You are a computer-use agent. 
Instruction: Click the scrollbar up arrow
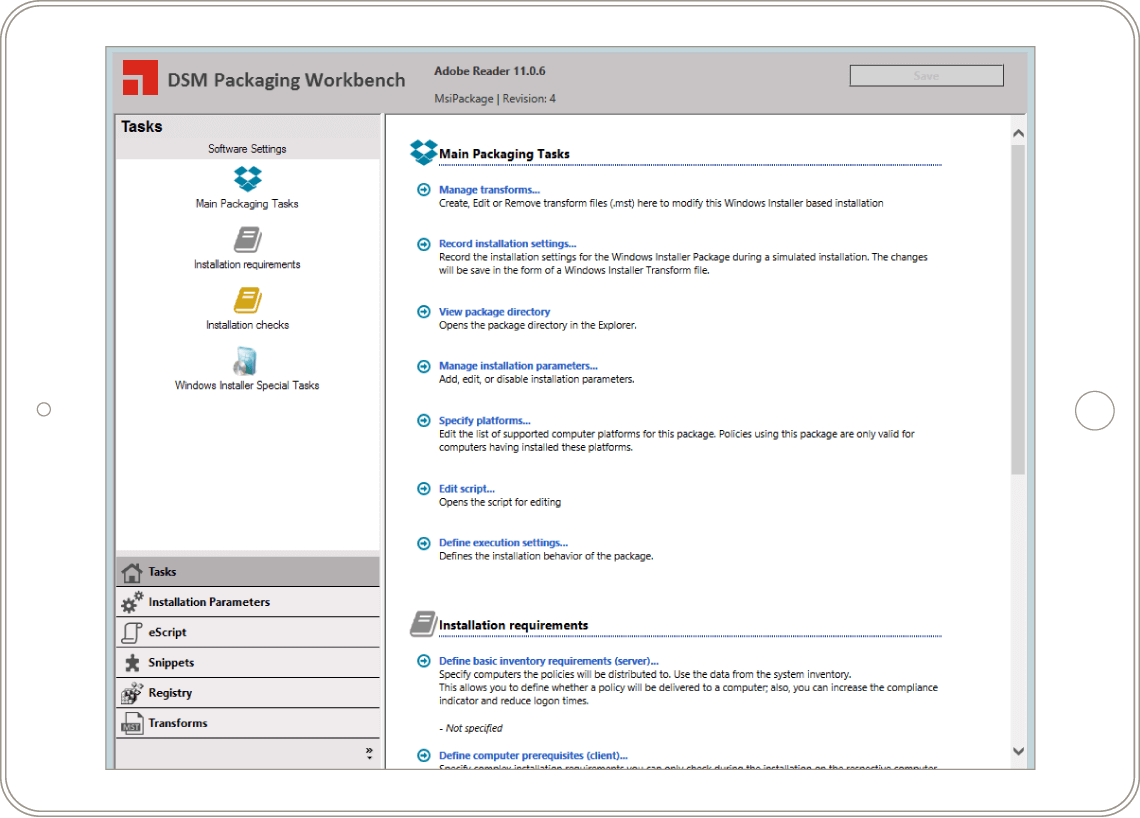(1018, 133)
